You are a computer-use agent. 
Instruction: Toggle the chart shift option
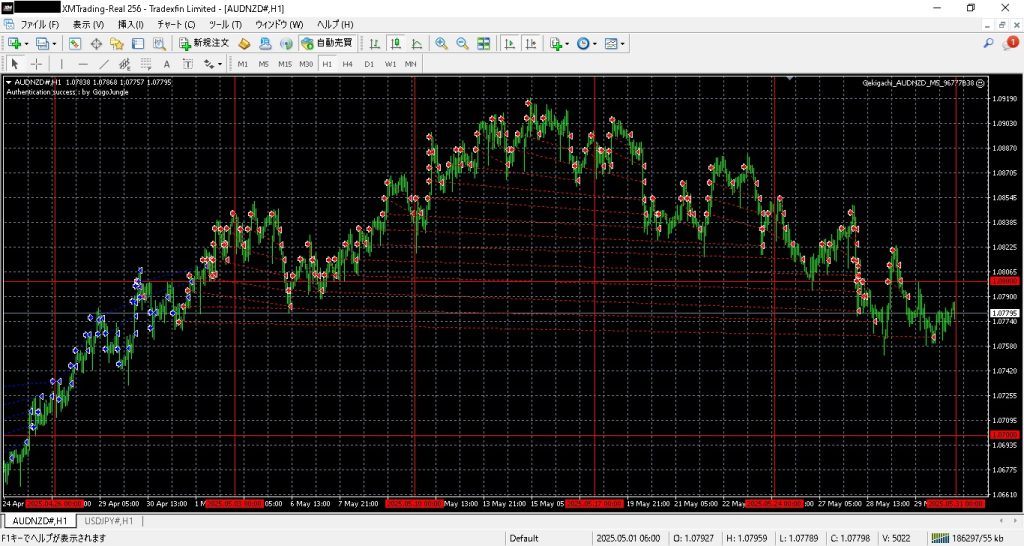tap(531, 43)
